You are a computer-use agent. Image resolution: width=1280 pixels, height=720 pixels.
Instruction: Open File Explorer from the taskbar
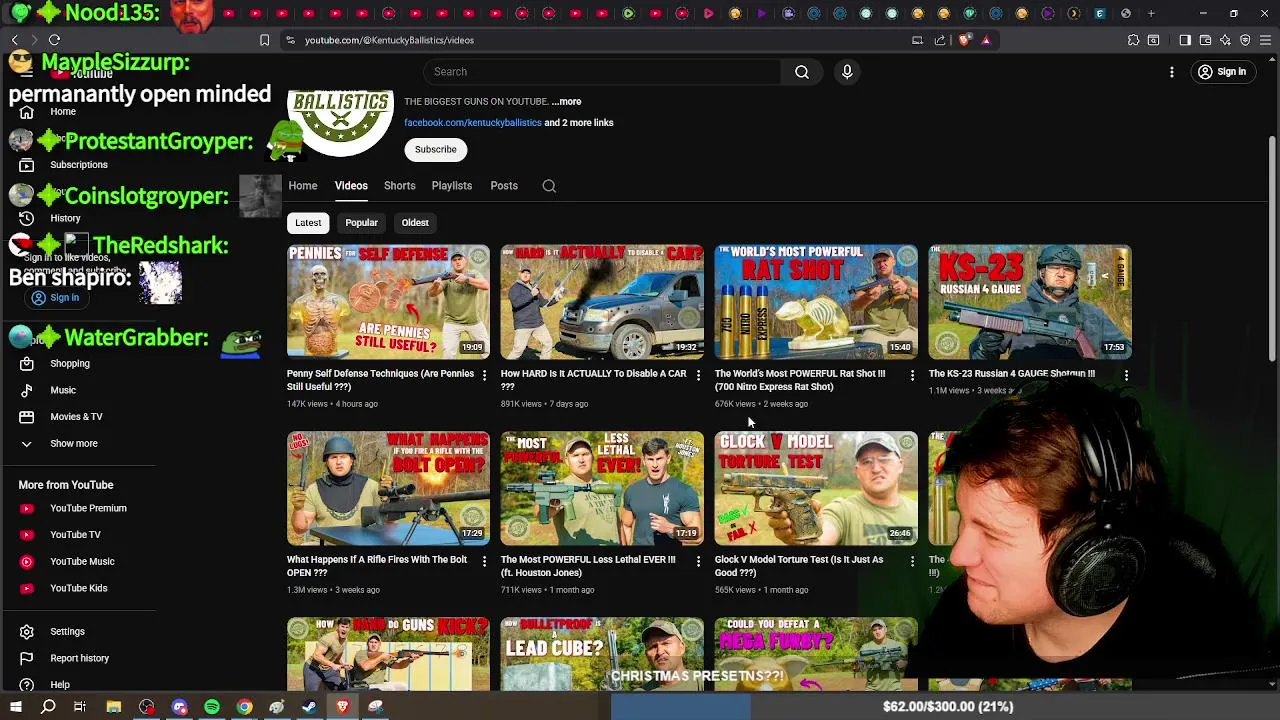[x=114, y=707]
